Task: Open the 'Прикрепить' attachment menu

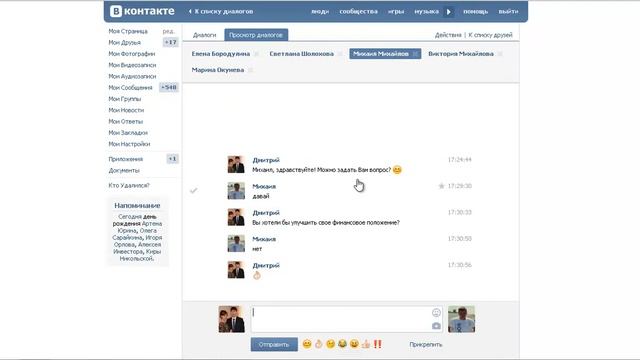Action: coord(426,344)
